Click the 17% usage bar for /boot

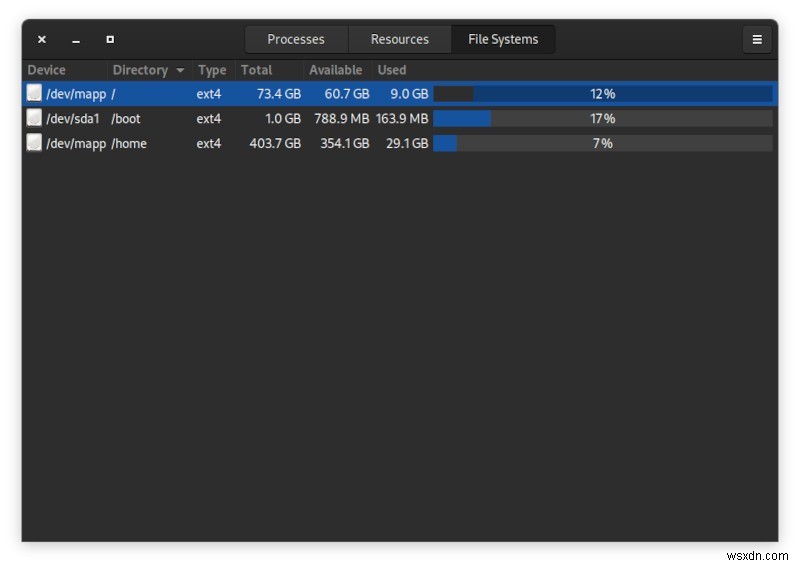coord(603,118)
